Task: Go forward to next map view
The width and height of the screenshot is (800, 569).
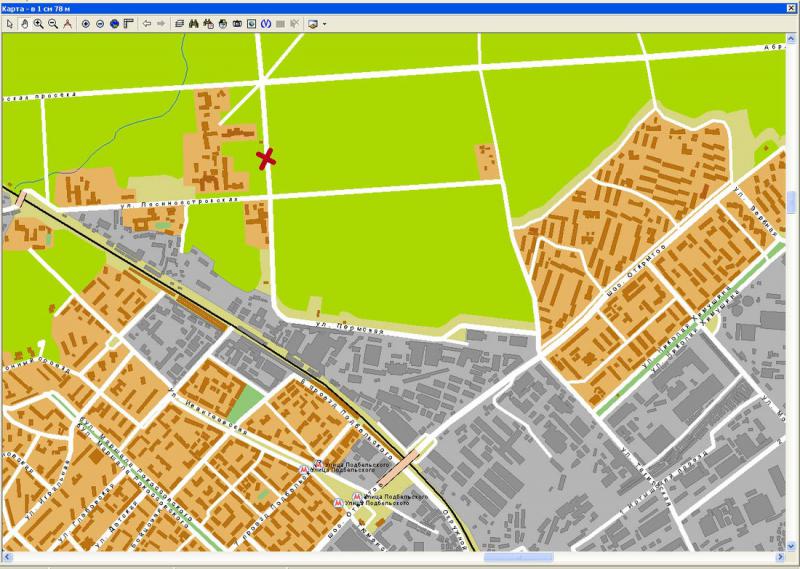Action: [x=161, y=24]
